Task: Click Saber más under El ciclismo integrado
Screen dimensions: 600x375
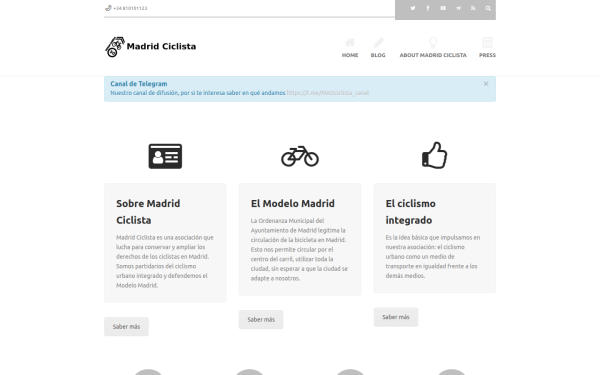Action: point(396,317)
